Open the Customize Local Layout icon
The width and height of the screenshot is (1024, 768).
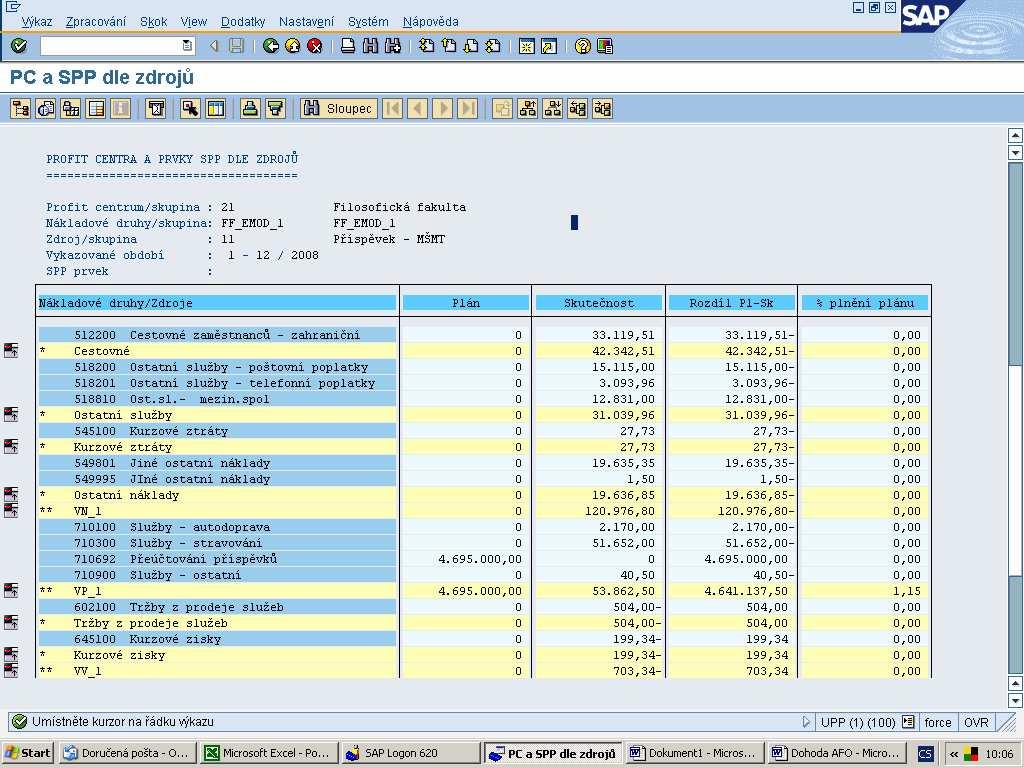tap(605, 46)
